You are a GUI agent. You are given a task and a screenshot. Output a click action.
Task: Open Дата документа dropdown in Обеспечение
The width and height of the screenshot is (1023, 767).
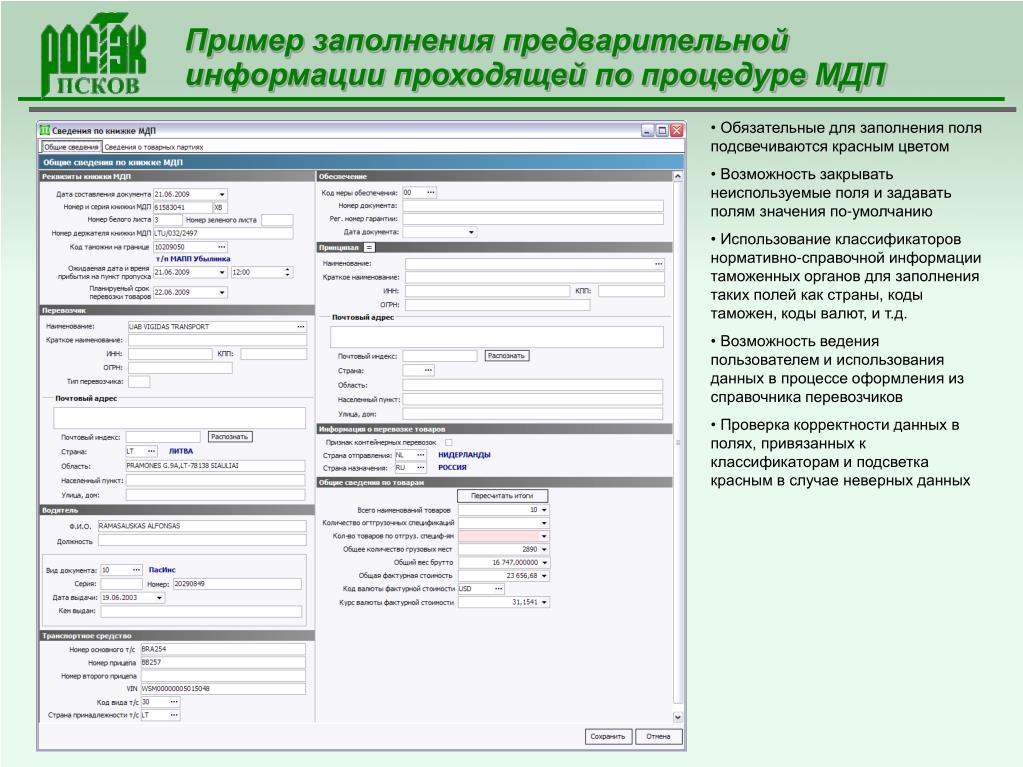click(471, 232)
